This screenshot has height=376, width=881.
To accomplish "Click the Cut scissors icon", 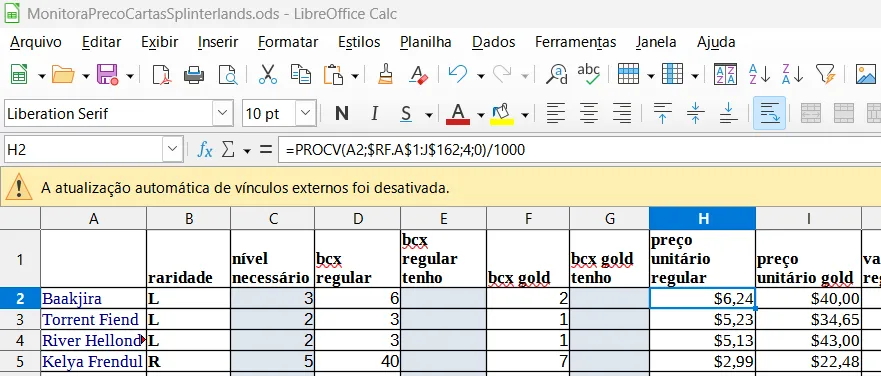I will (268, 74).
